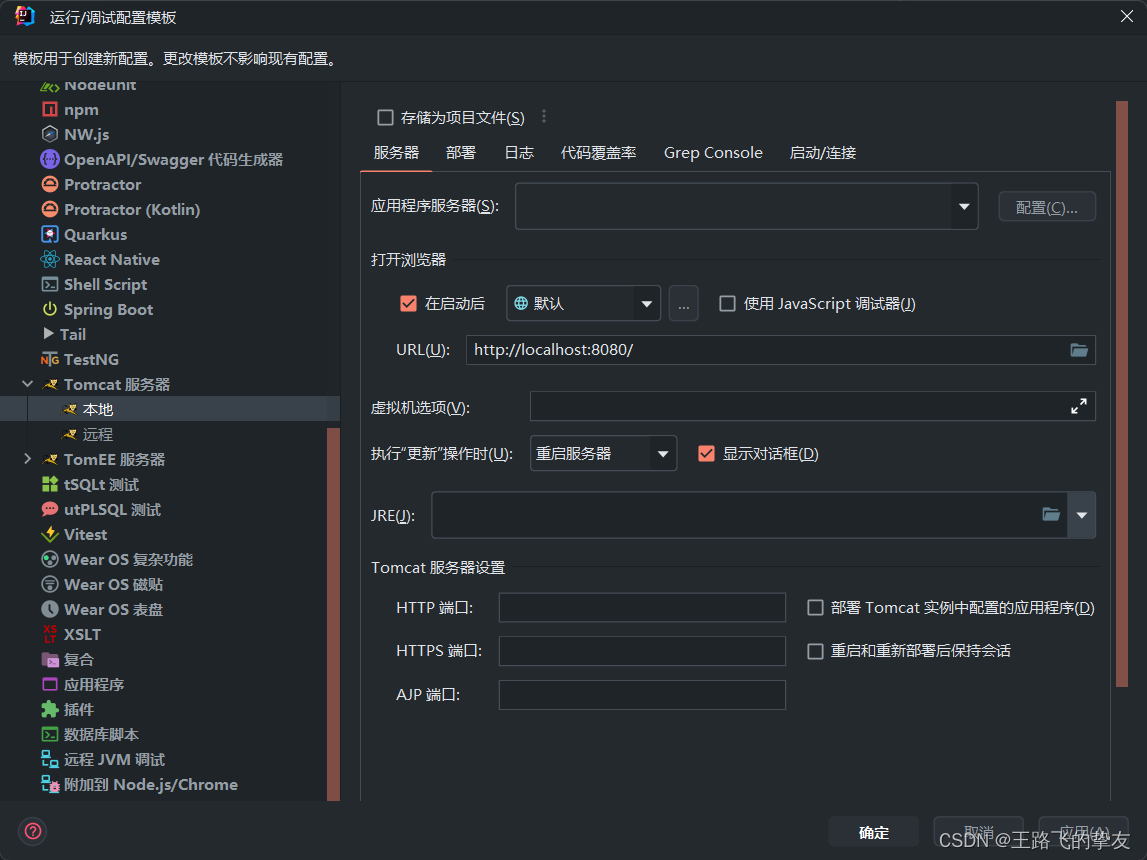
Task: Open the JRE dropdown arrow
Action: [1081, 515]
